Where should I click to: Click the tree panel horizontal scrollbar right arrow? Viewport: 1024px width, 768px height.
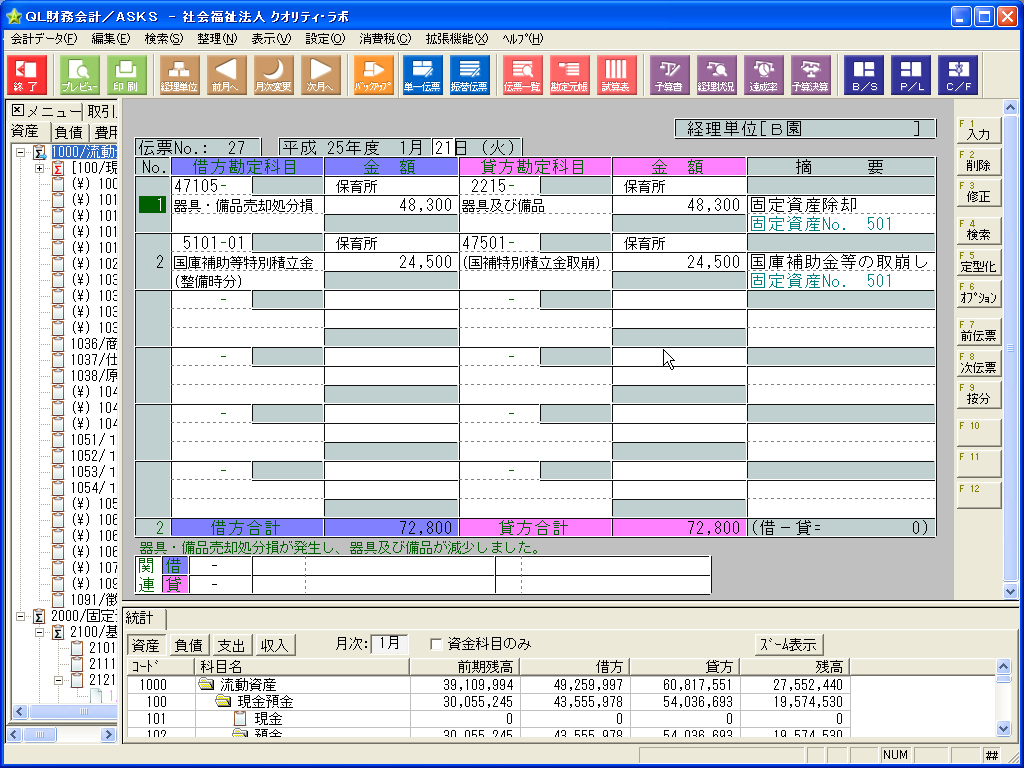point(108,735)
